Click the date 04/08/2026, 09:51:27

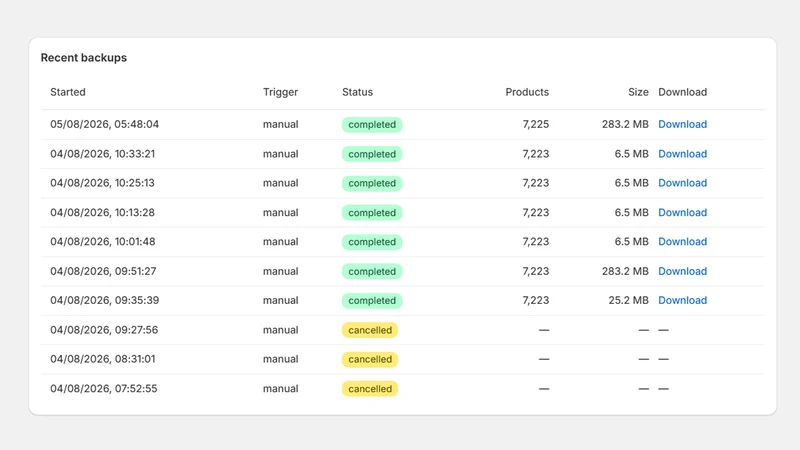(103, 271)
